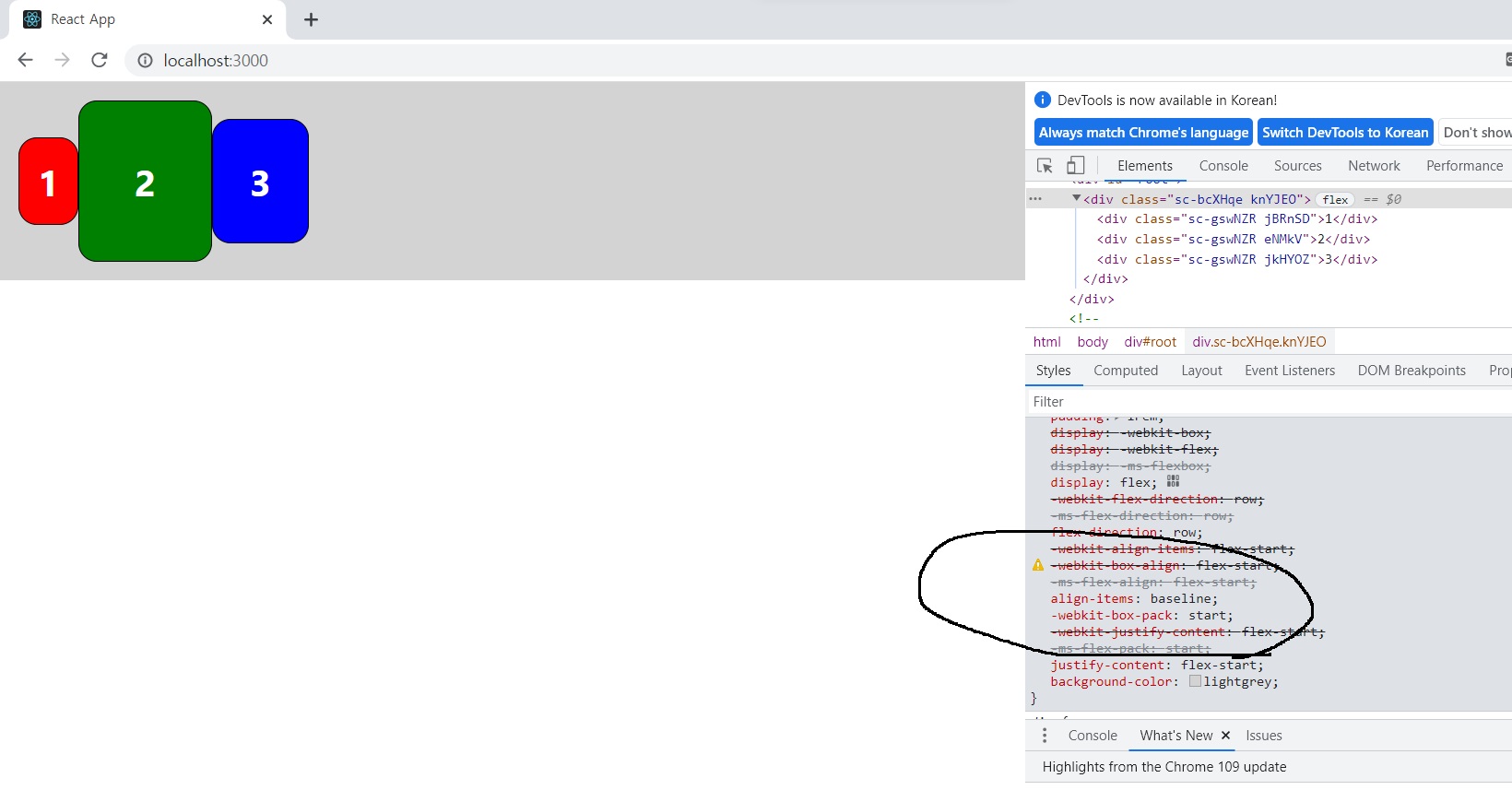Click the display: flex declaration
Viewport: 1512px width, 790px height.
pos(1104,483)
